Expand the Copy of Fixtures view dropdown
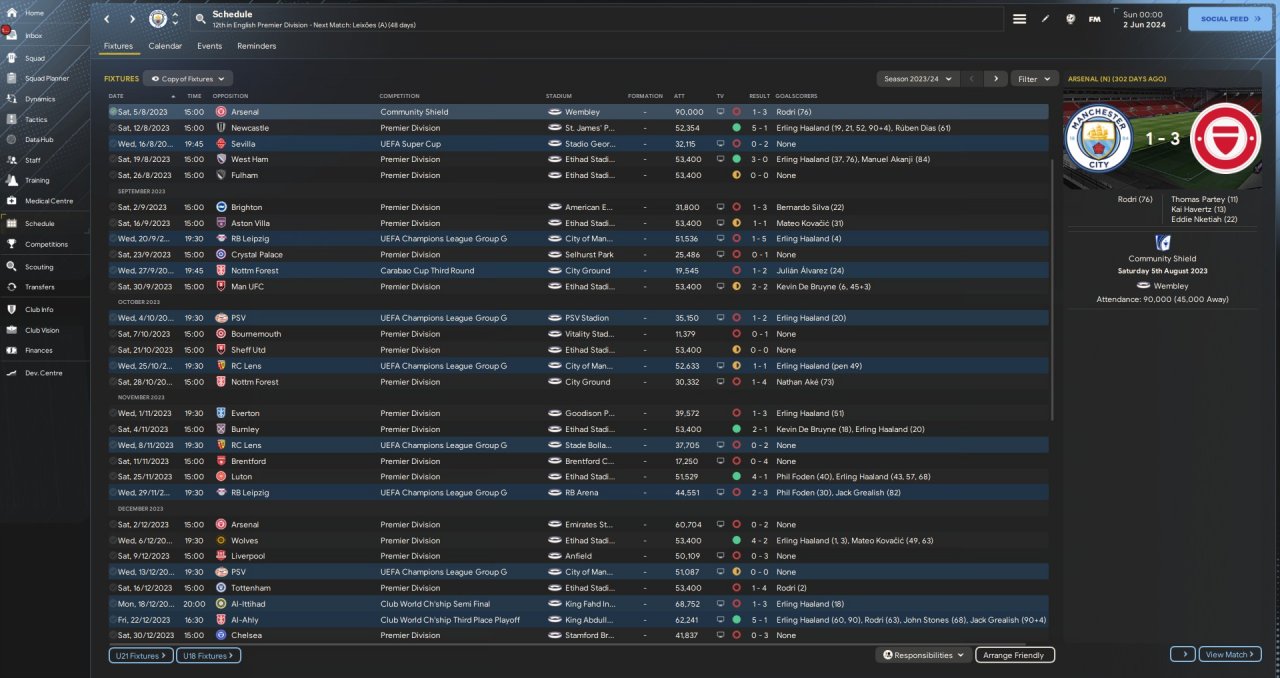Viewport: 1280px width, 678px height. (x=188, y=78)
